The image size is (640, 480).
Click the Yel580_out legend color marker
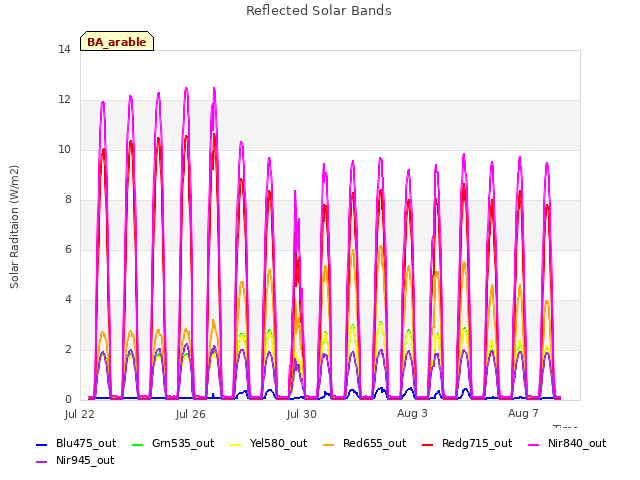pyautogui.click(x=236, y=444)
